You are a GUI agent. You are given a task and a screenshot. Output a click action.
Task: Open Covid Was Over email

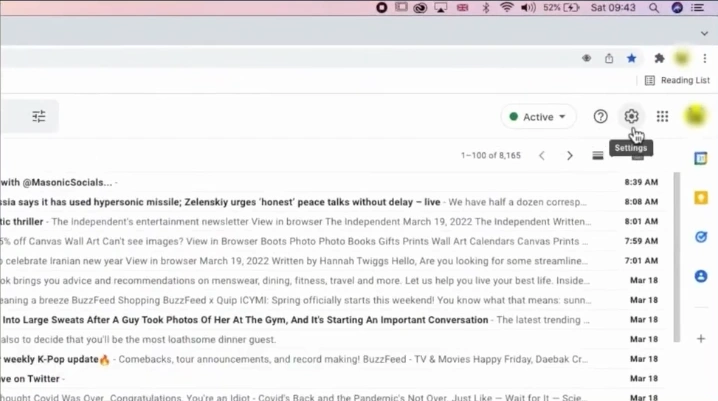coord(330,396)
